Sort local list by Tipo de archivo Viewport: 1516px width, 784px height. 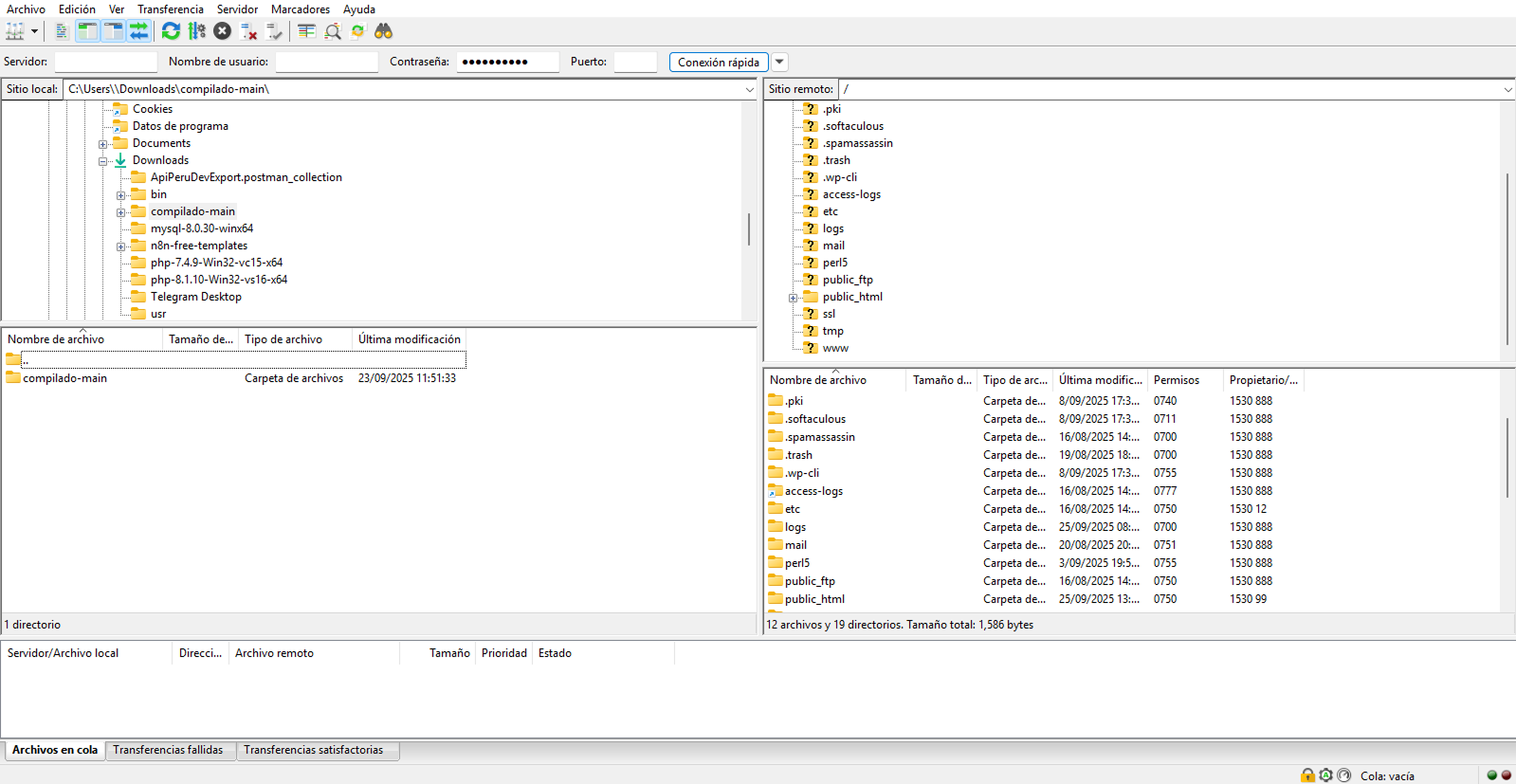click(295, 338)
